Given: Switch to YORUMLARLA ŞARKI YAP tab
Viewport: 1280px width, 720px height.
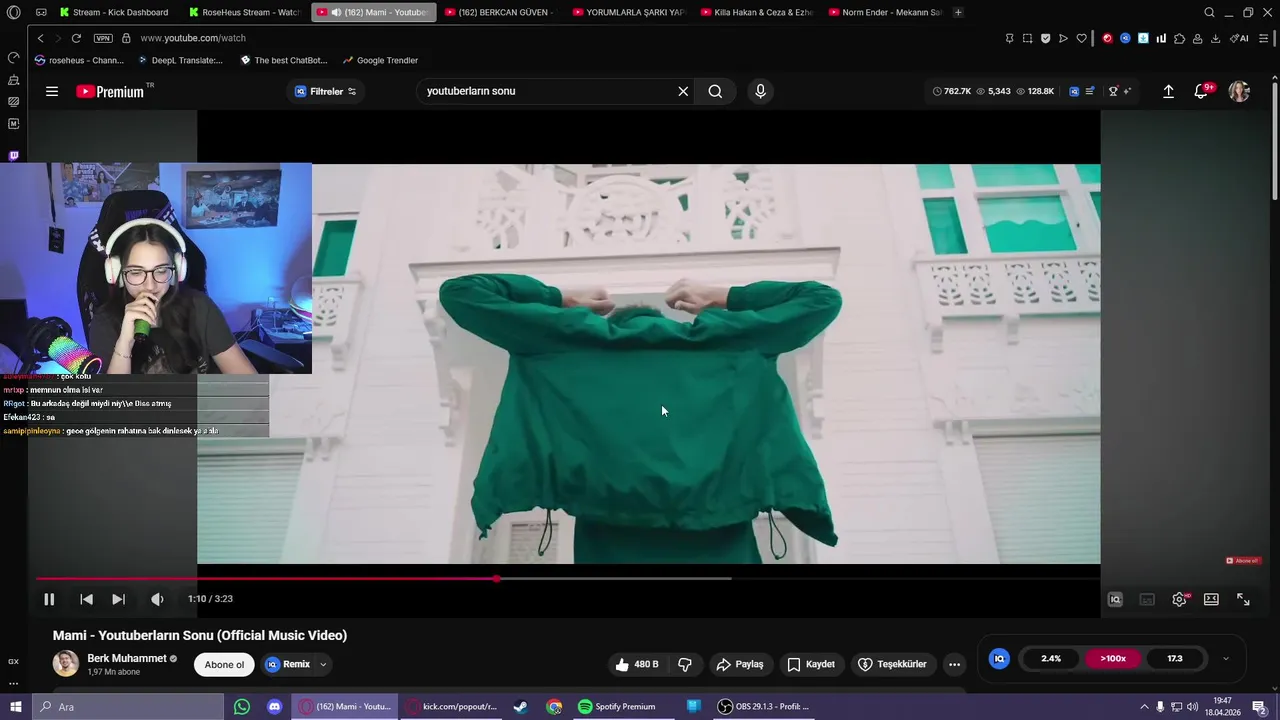Looking at the screenshot, I should coord(628,12).
